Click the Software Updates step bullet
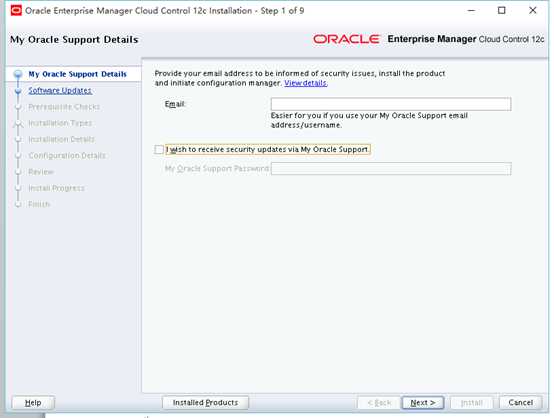This screenshot has width=554, height=418. [18, 91]
